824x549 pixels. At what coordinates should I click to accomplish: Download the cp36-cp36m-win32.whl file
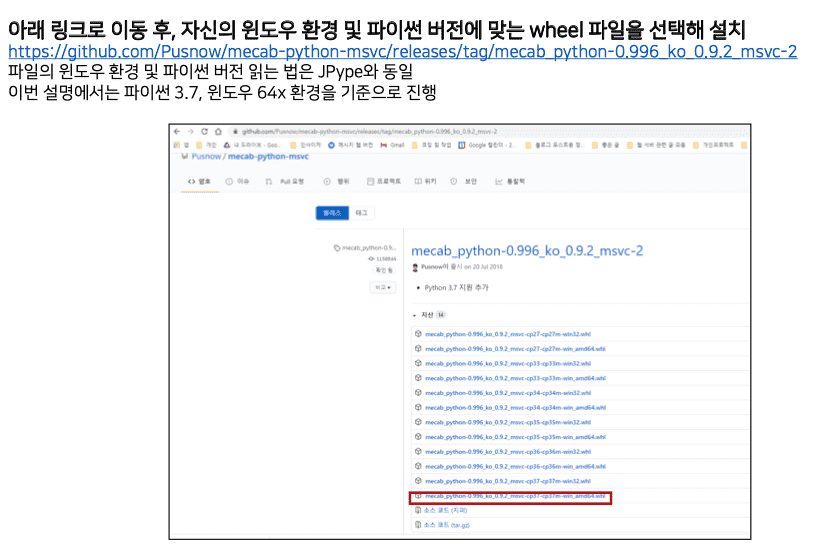click(508, 452)
